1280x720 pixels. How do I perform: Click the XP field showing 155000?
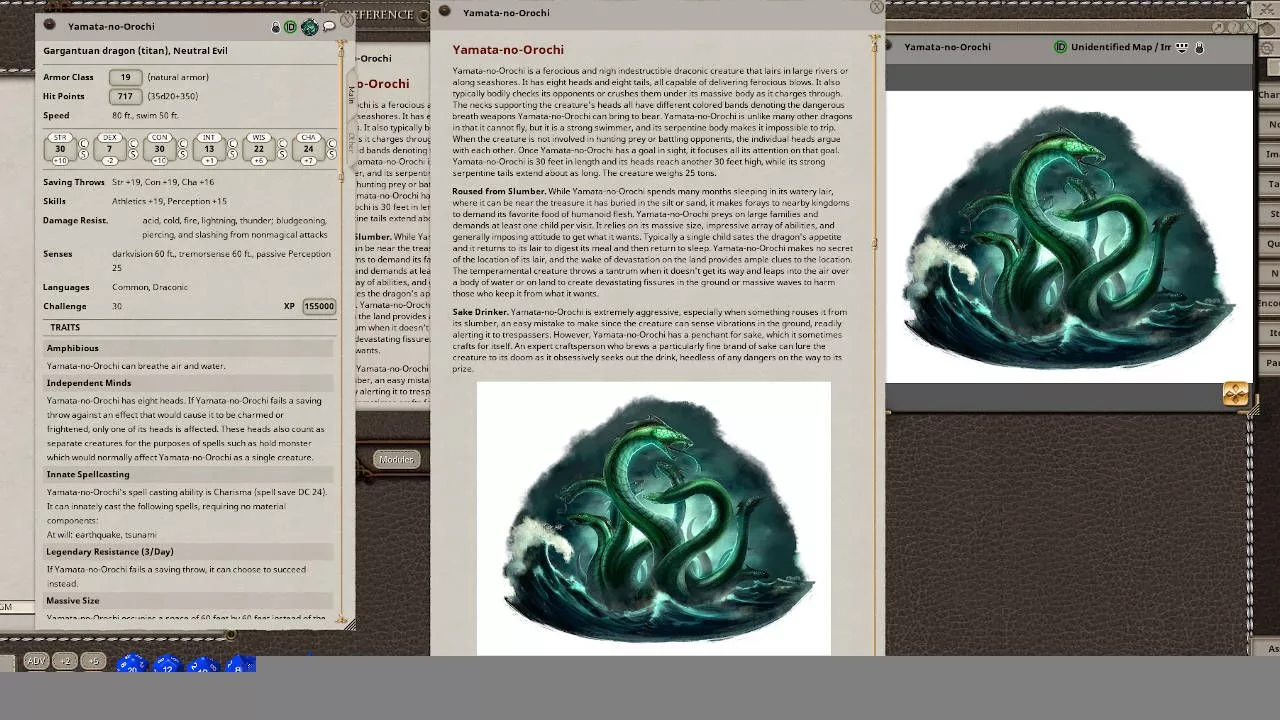pos(319,306)
